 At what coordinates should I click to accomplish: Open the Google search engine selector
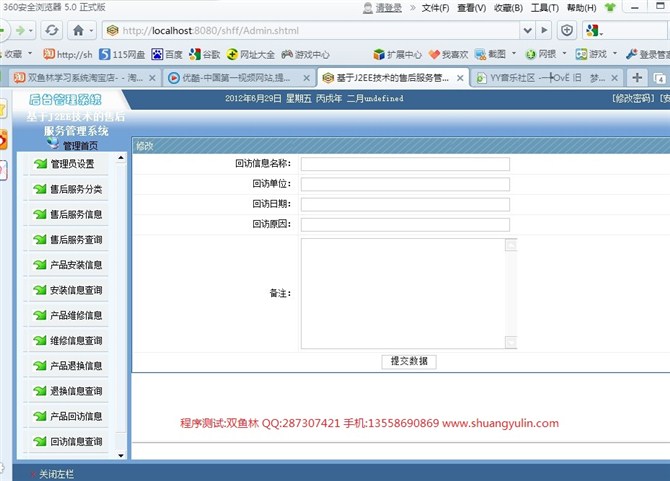[594, 30]
